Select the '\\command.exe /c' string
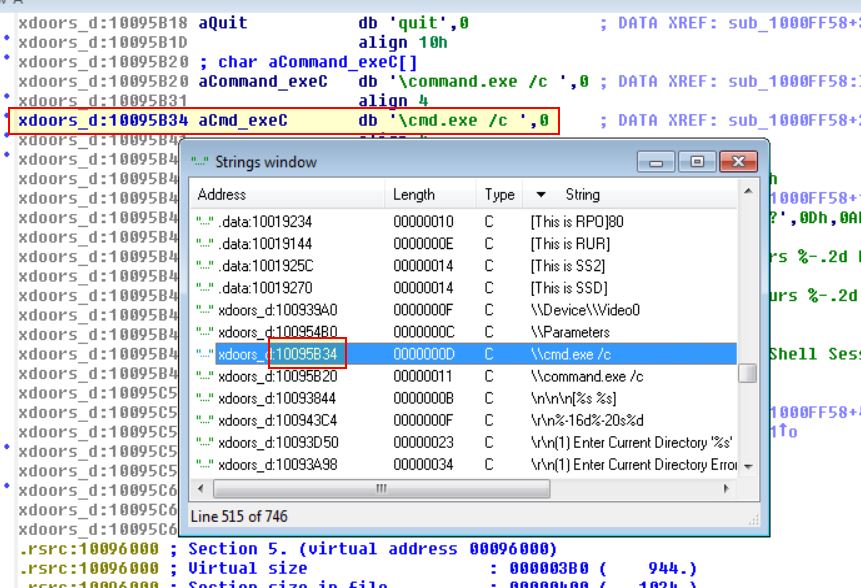 [587, 376]
